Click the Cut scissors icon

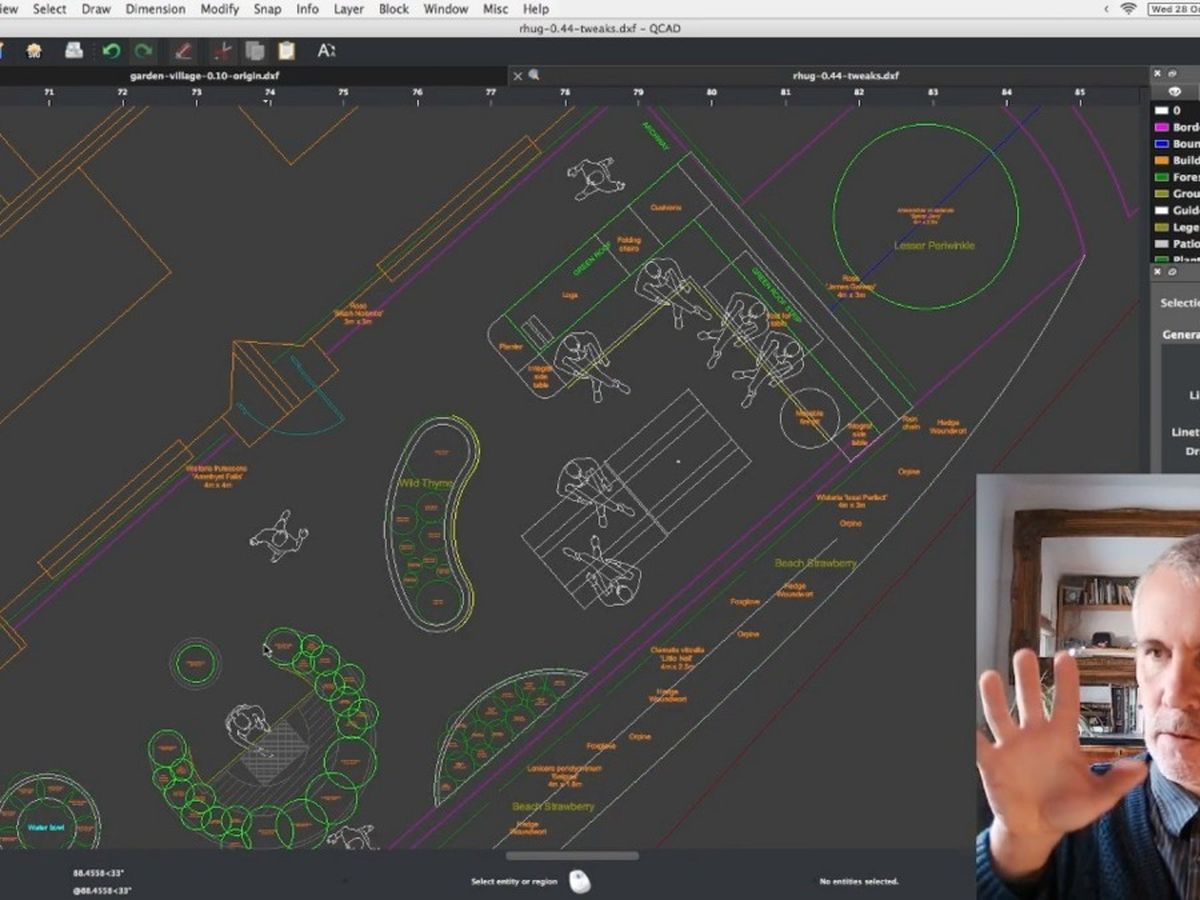pos(223,50)
